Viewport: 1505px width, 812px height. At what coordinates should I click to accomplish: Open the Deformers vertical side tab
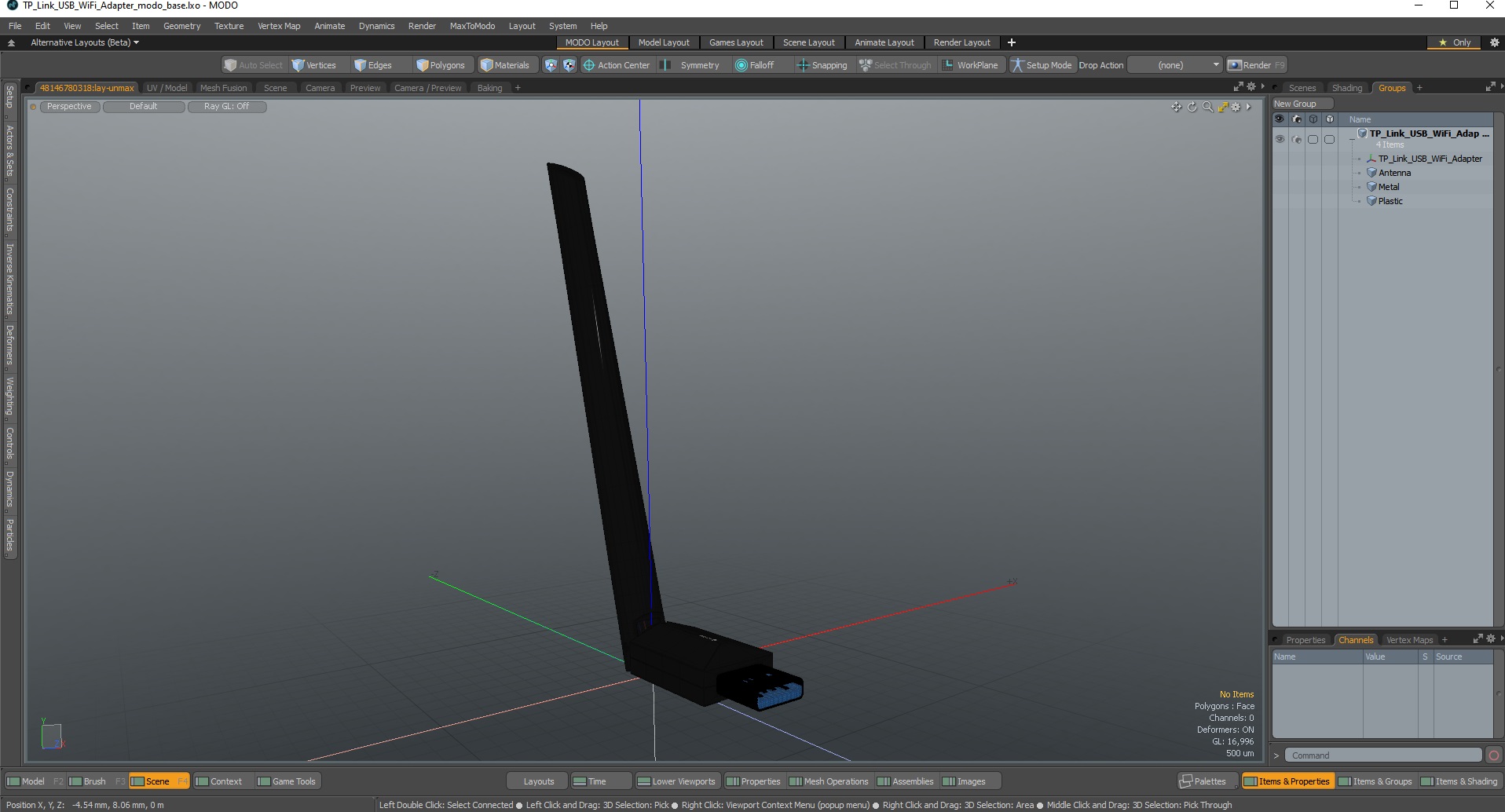click(9, 345)
